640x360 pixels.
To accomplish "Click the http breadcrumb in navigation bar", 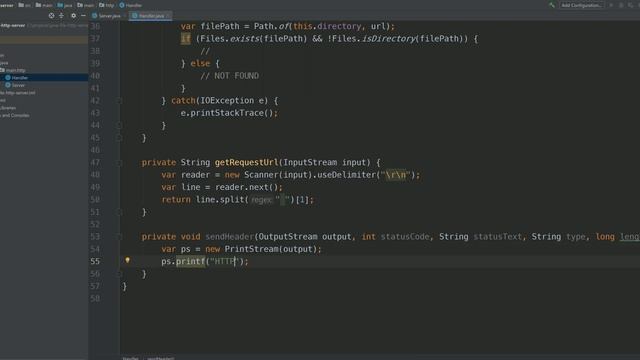I will point(107,5).
